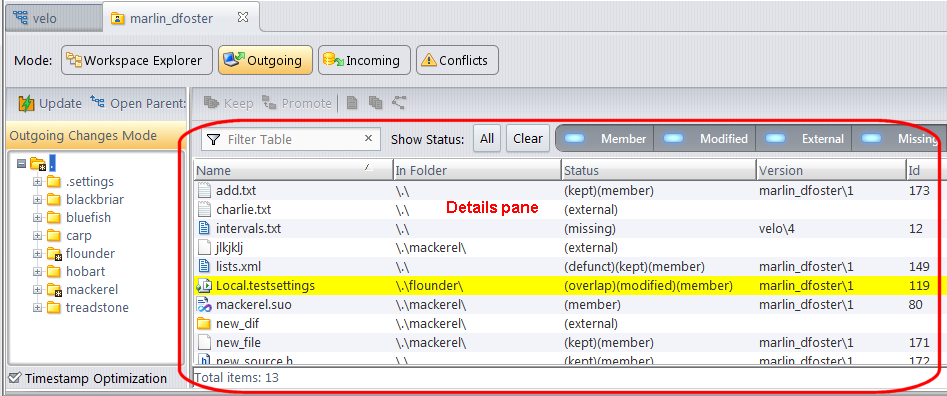Click the branching graph icon in the toolbar
Screen dimensions: 947x396
[x=398, y=103]
